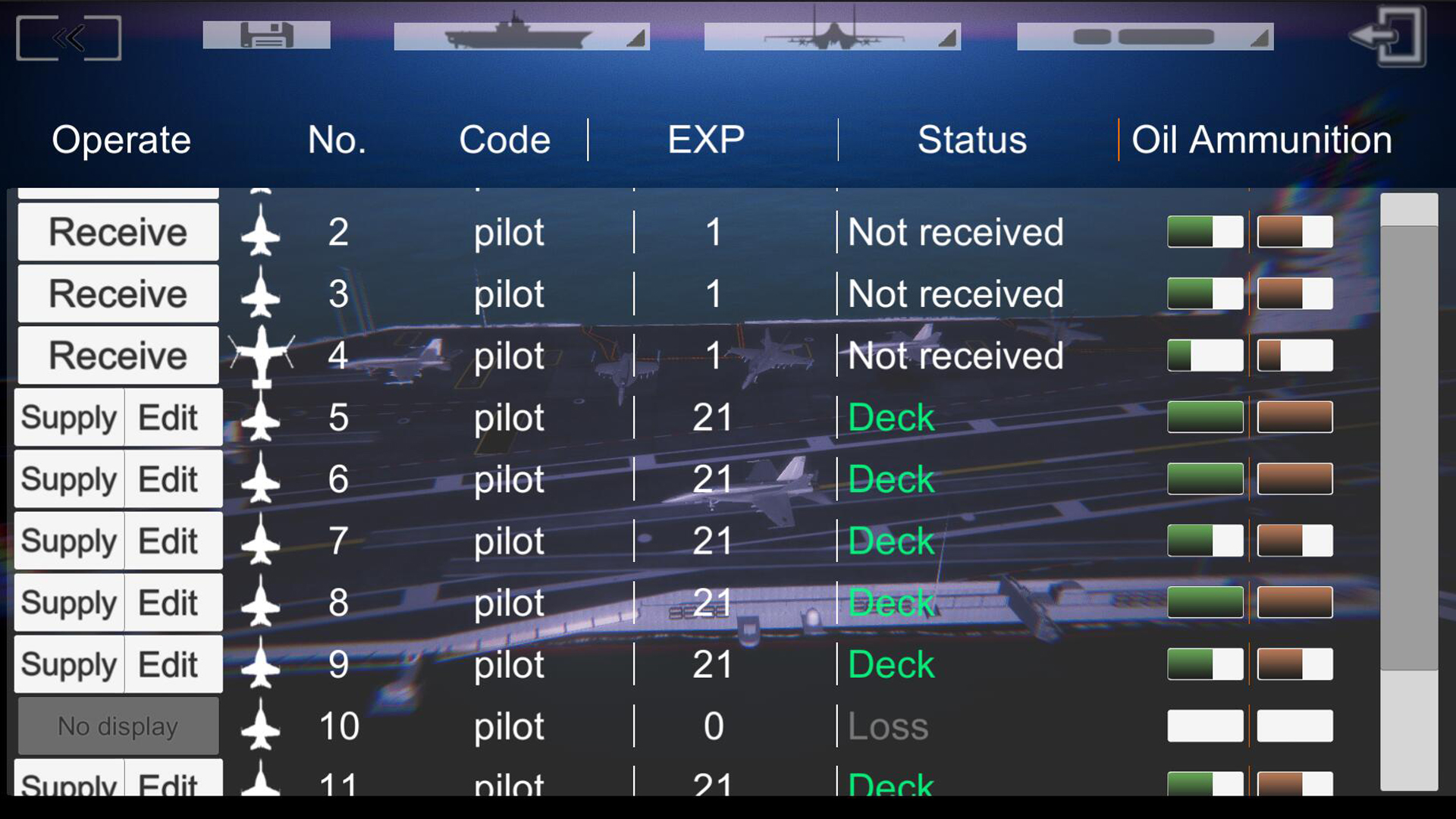Receive pilot number 2
Screen dimensions: 1456x819
pyautogui.click(x=118, y=231)
